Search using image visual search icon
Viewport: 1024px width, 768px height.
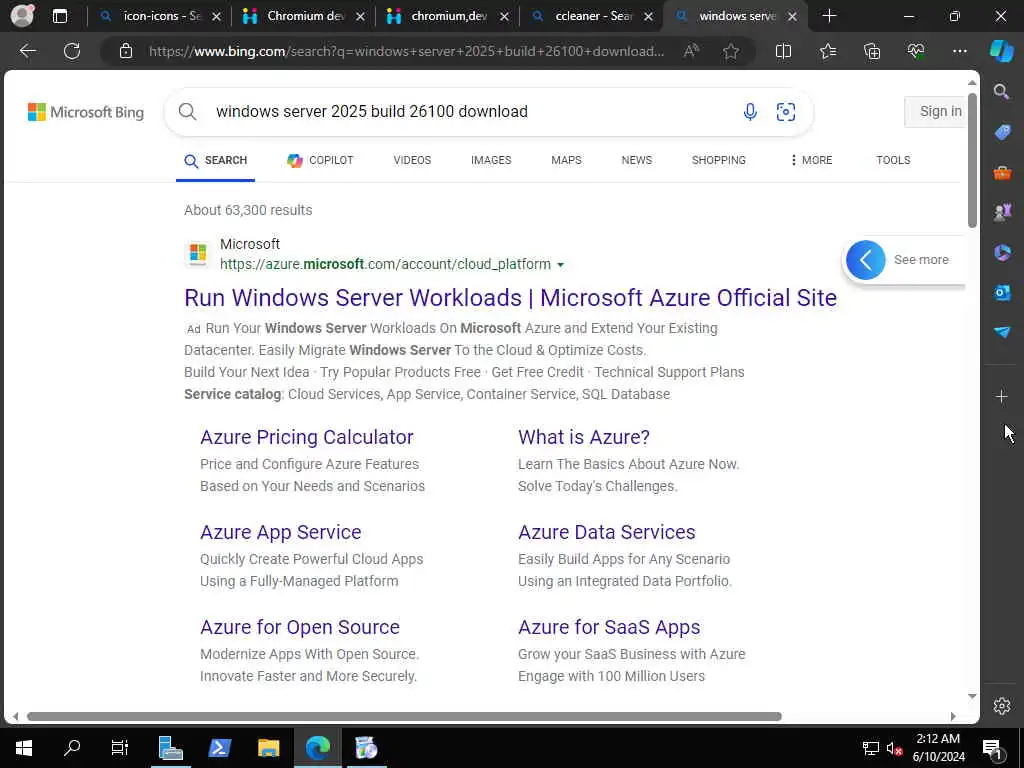tap(786, 112)
